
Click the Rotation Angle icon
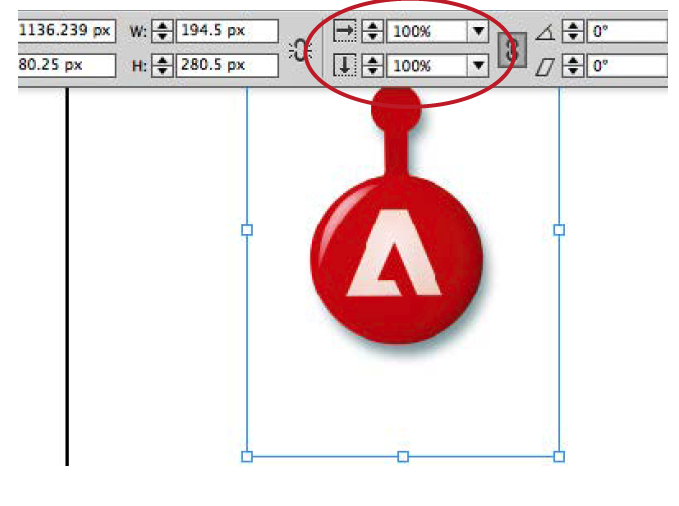546,32
